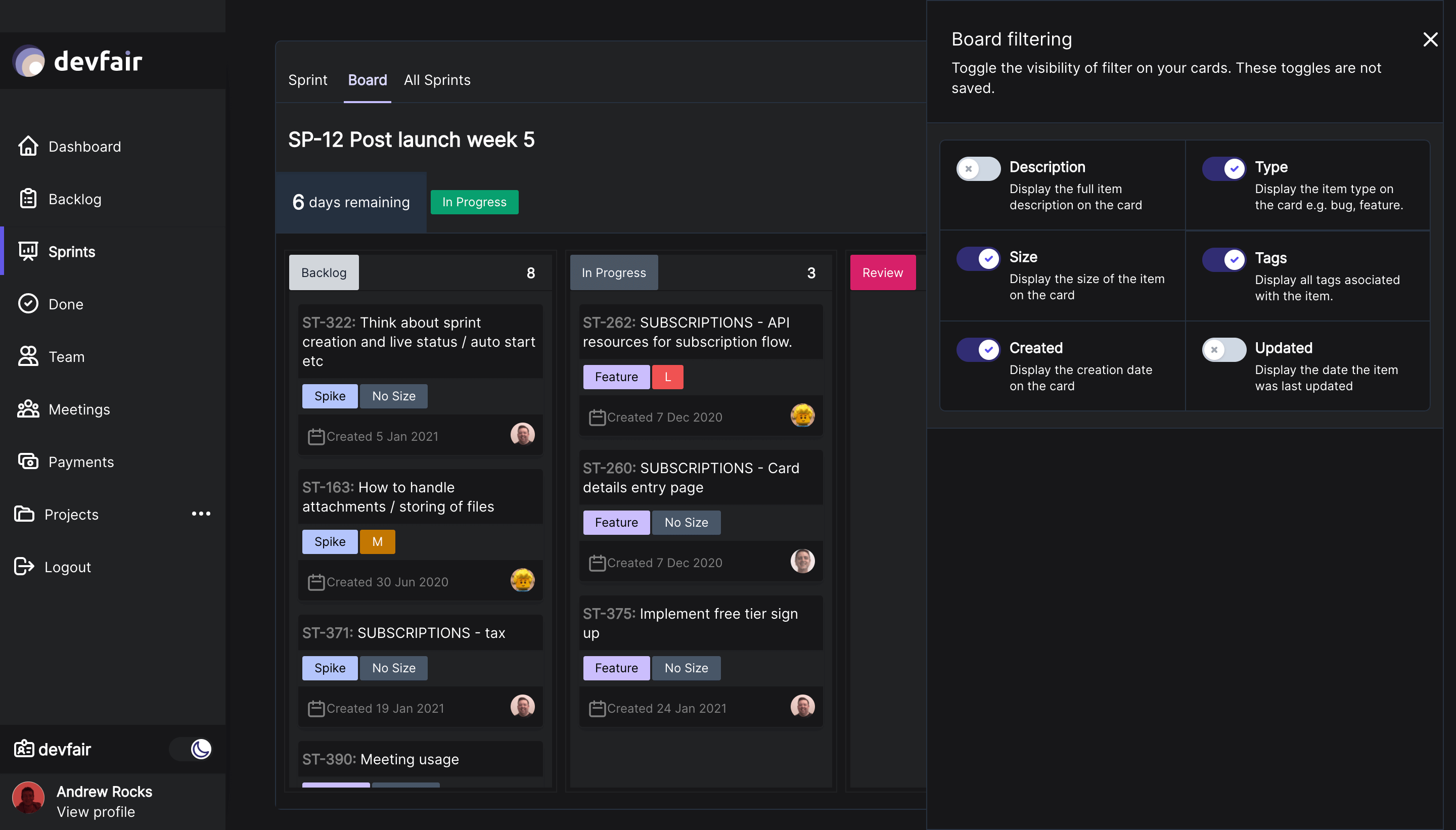The image size is (1456, 830).
Task: Open Meetings from the sidebar icon
Action: (28, 409)
